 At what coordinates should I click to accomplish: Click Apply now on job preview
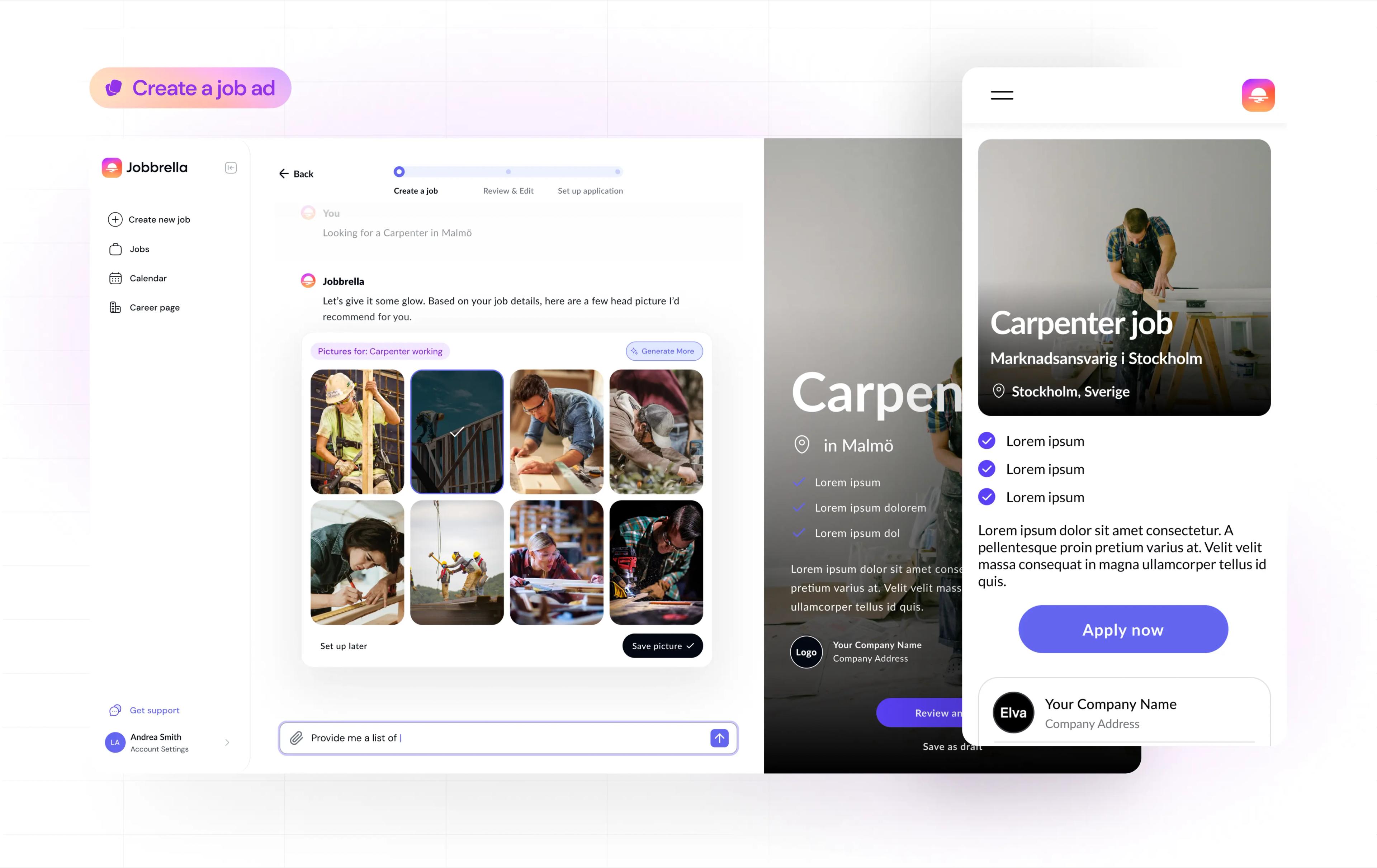coord(1122,629)
